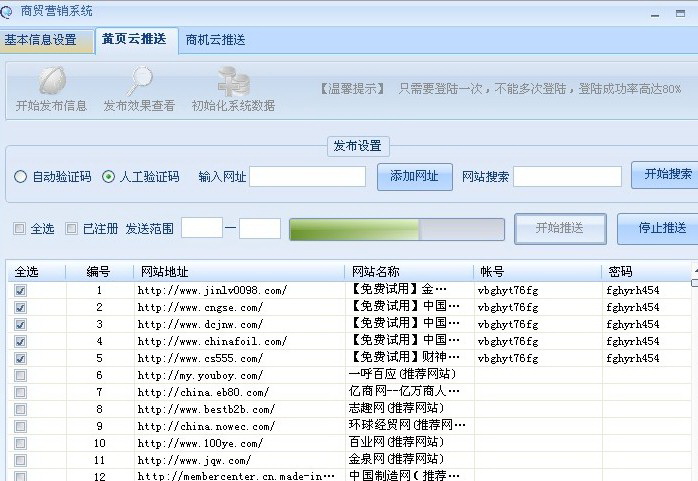Minimize the 商贸营销系统 window

coord(655,14)
